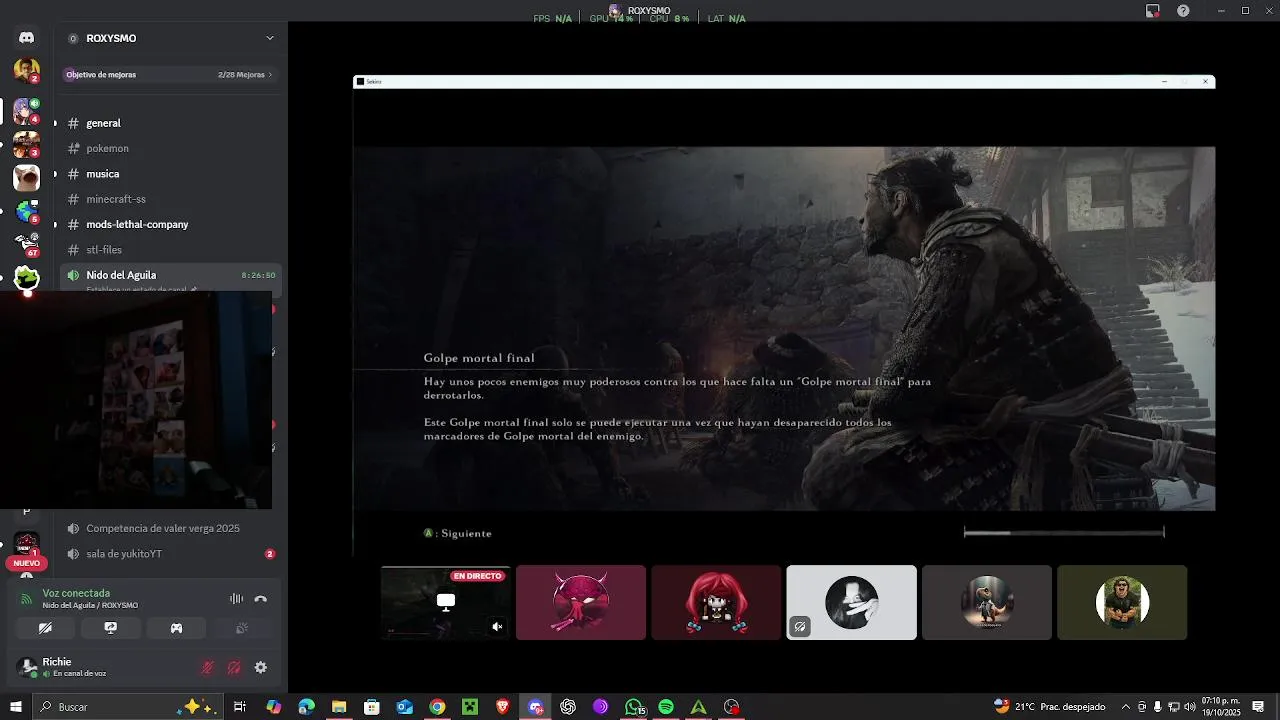Select the white participant tile with muted camera

[x=851, y=602]
